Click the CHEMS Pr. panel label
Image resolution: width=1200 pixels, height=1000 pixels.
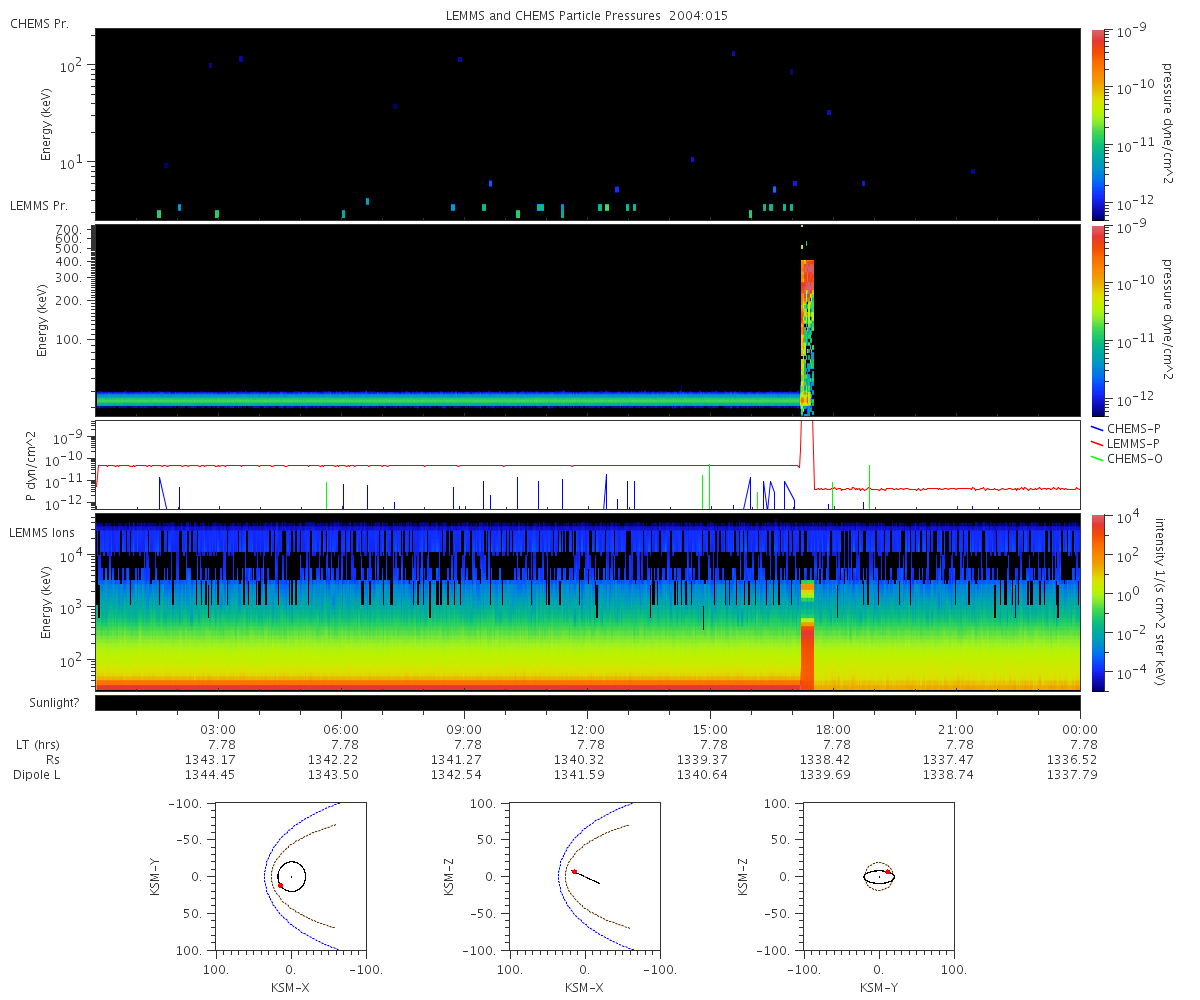click(x=39, y=23)
